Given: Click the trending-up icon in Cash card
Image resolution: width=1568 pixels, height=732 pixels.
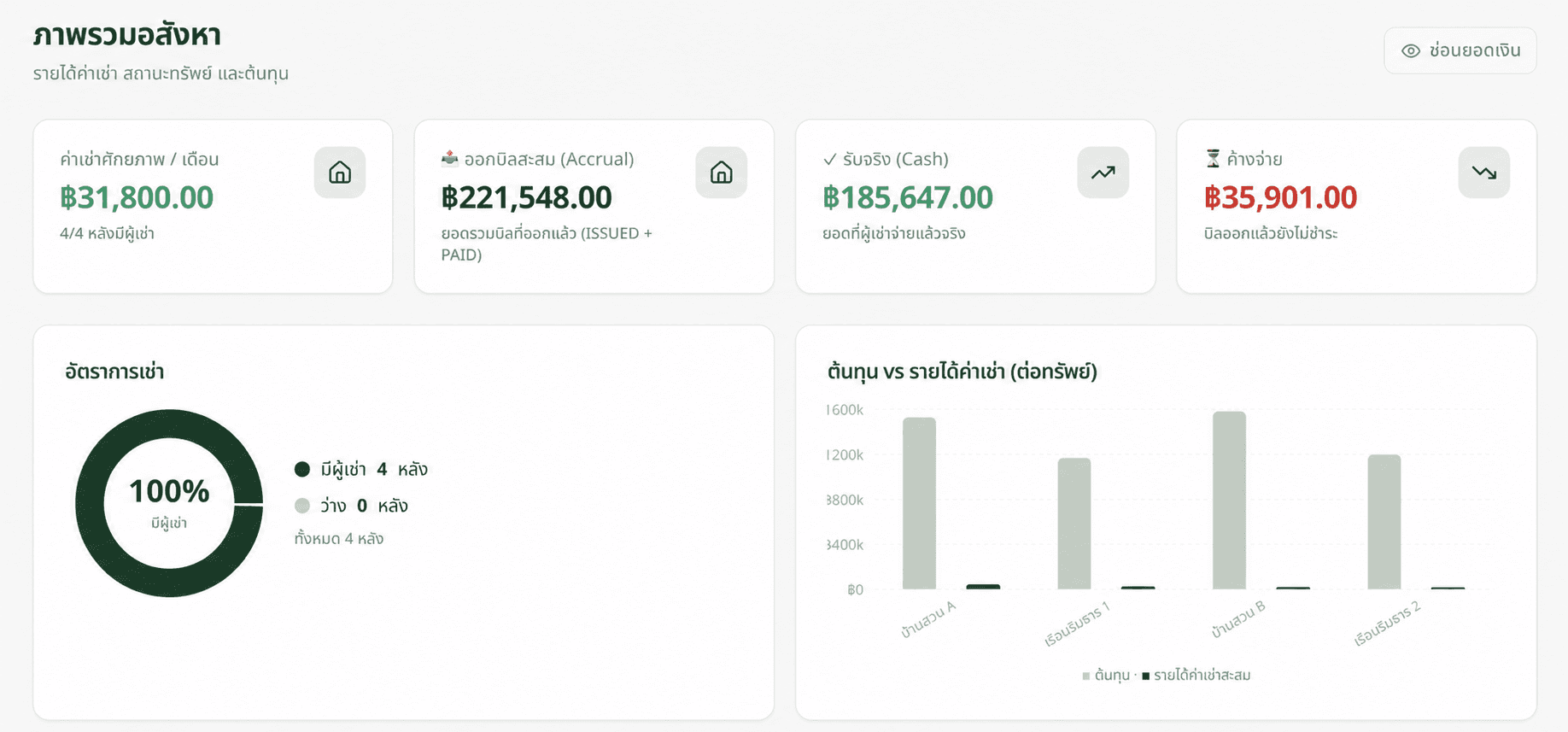Looking at the screenshot, I should (1103, 173).
